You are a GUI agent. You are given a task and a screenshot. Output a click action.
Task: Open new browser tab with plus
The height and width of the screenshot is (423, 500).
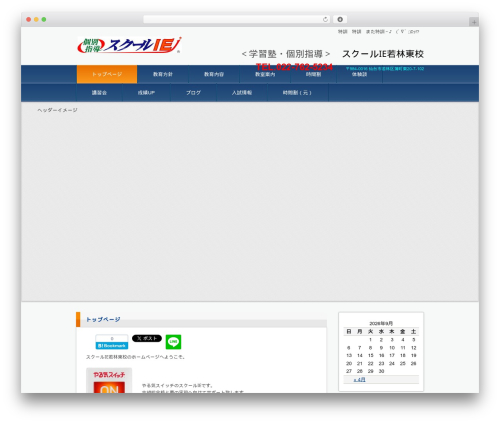tap(474, 22)
